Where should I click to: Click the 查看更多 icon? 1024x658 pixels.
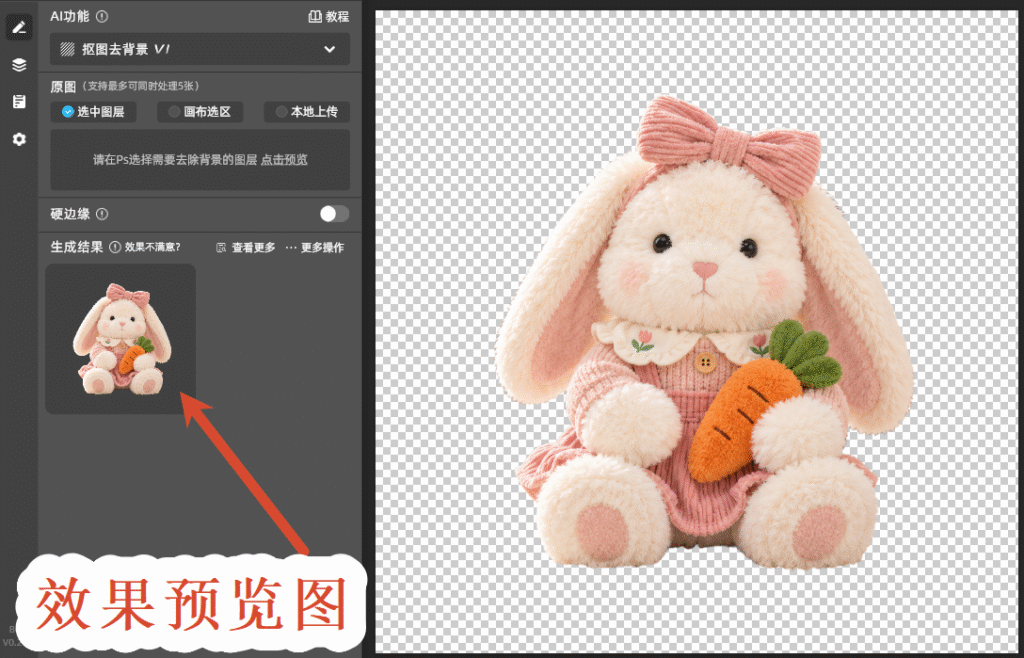pos(221,248)
